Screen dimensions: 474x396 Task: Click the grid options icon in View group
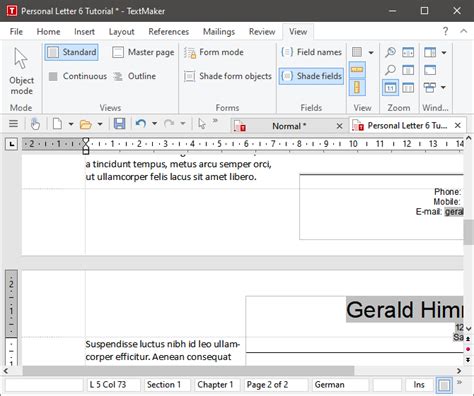357,52
